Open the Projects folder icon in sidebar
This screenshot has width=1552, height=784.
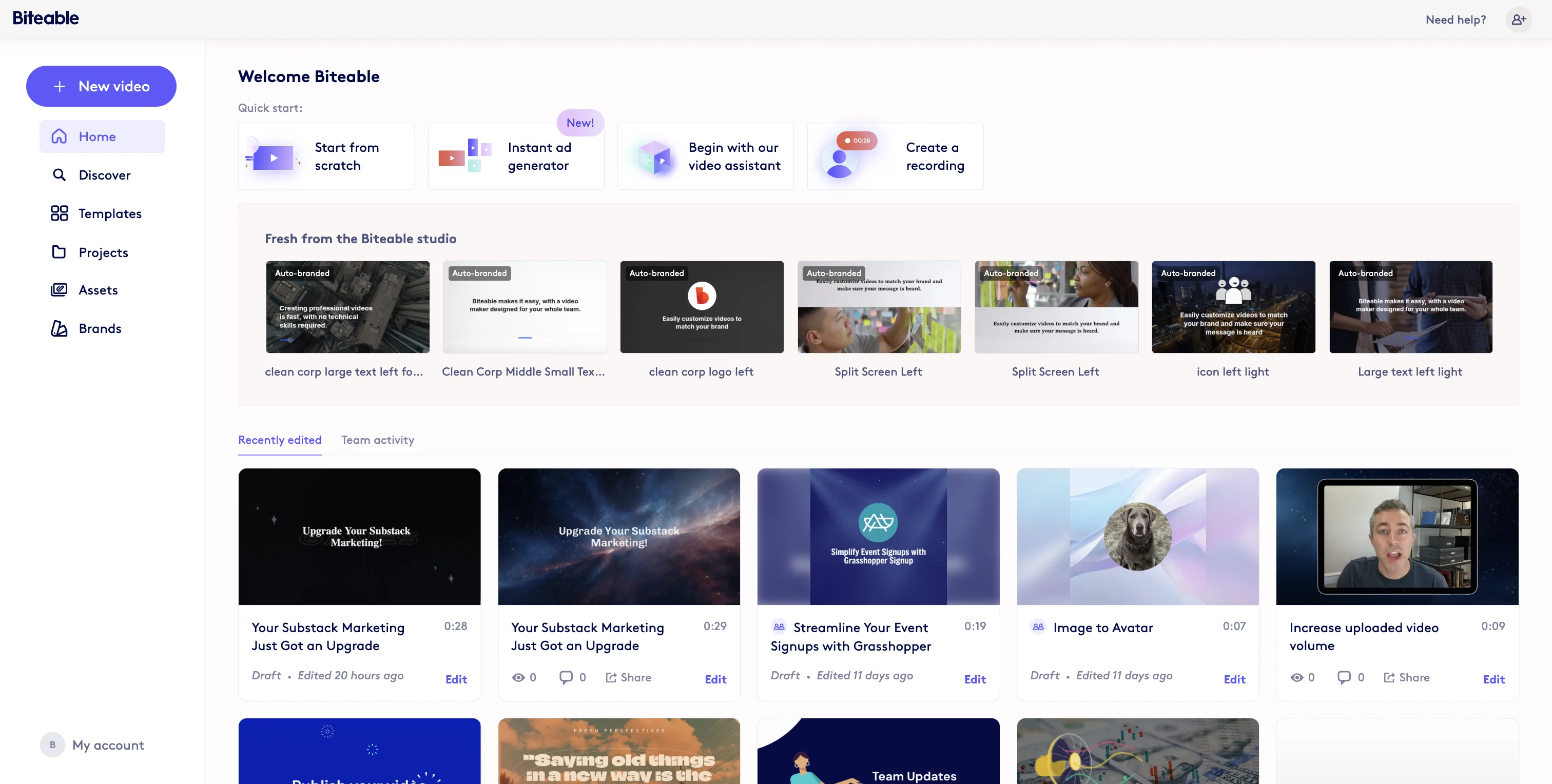point(59,252)
